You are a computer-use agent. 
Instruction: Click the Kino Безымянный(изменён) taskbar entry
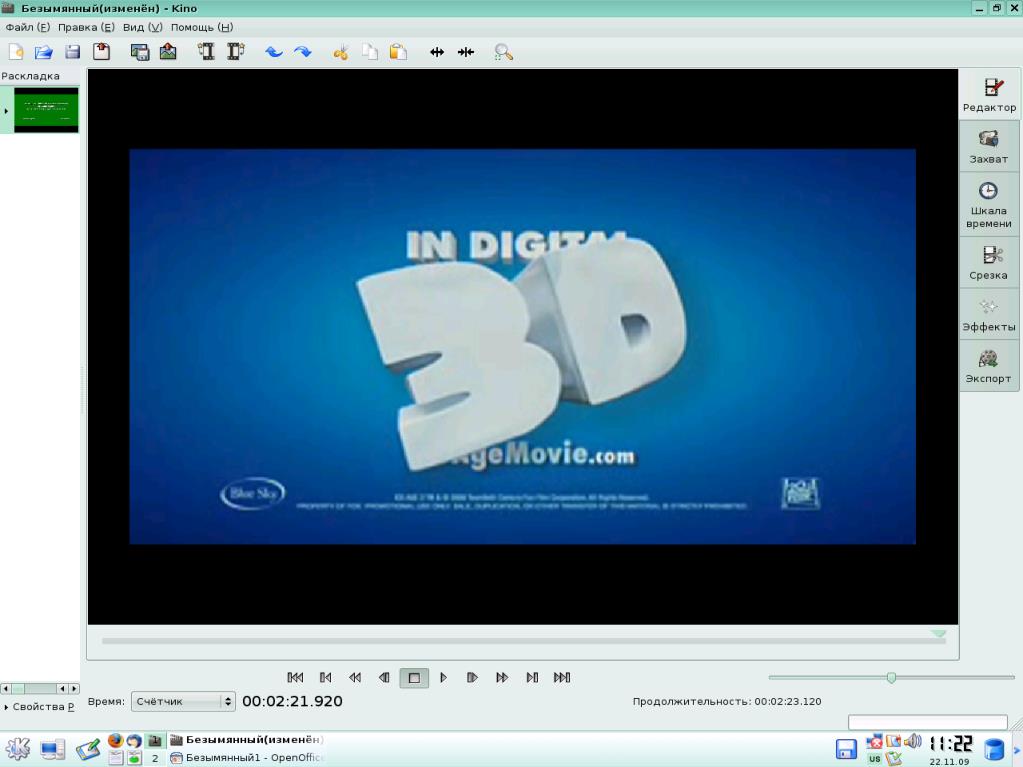click(247, 740)
